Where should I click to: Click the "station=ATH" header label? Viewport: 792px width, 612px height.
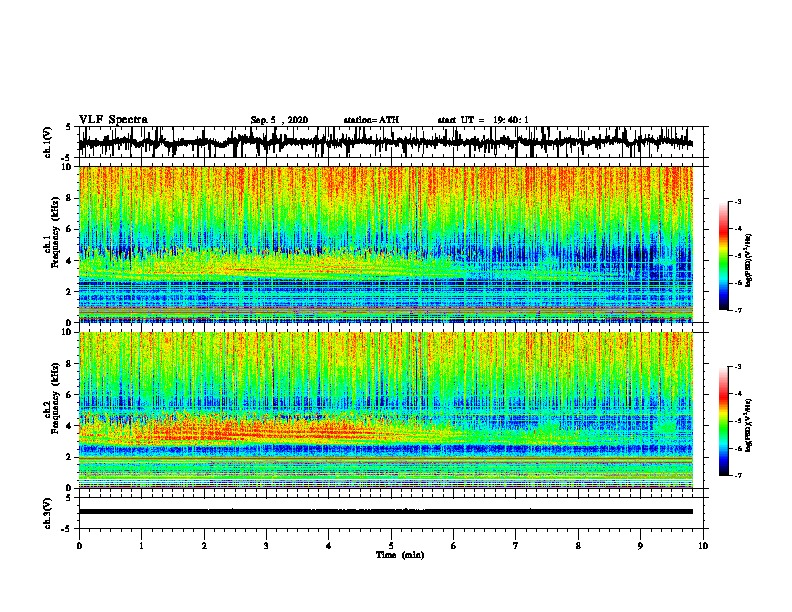point(371,120)
